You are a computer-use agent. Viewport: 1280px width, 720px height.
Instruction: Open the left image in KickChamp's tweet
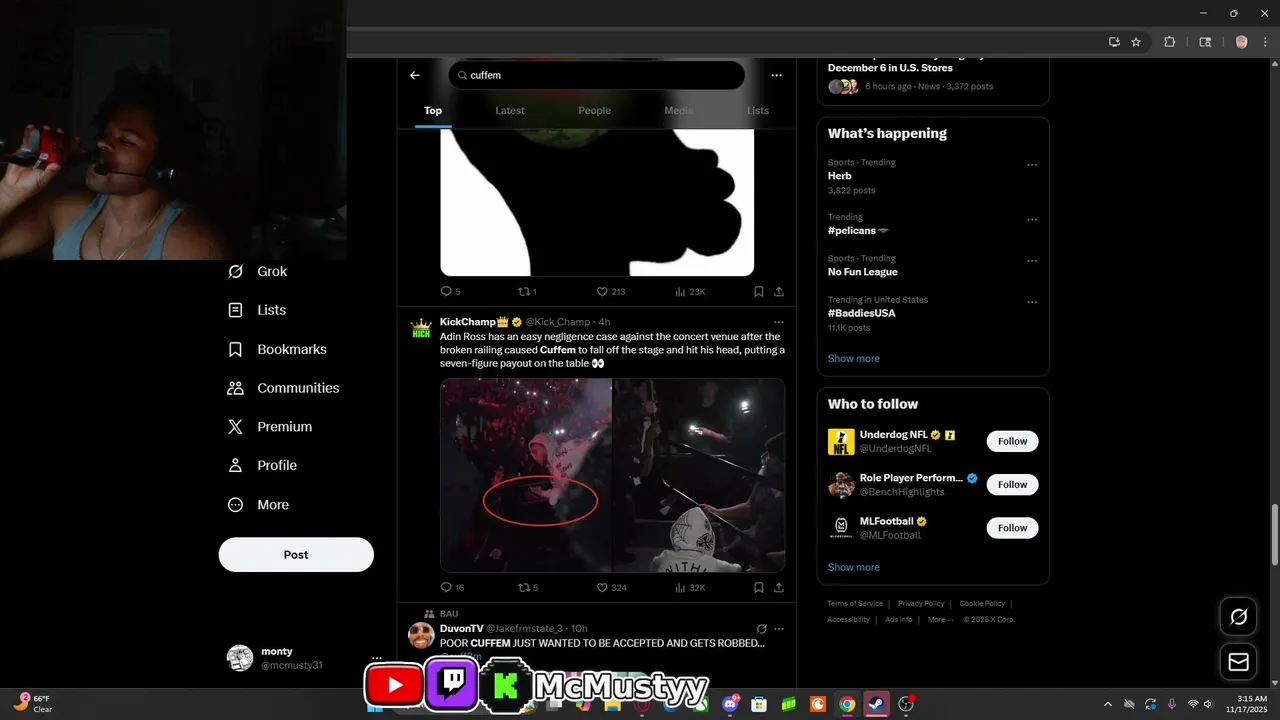(526, 475)
